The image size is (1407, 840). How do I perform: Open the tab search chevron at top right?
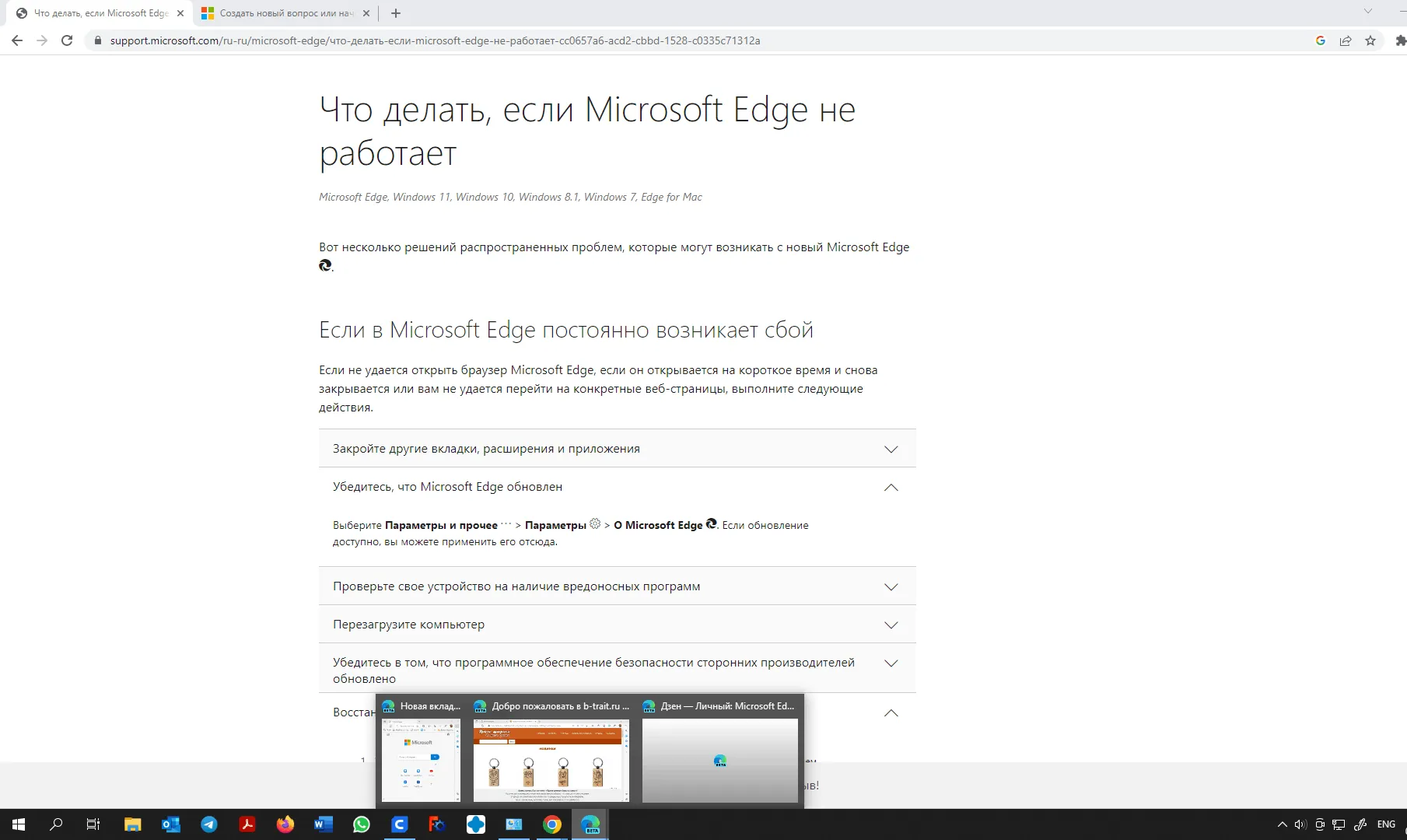[x=1367, y=11]
